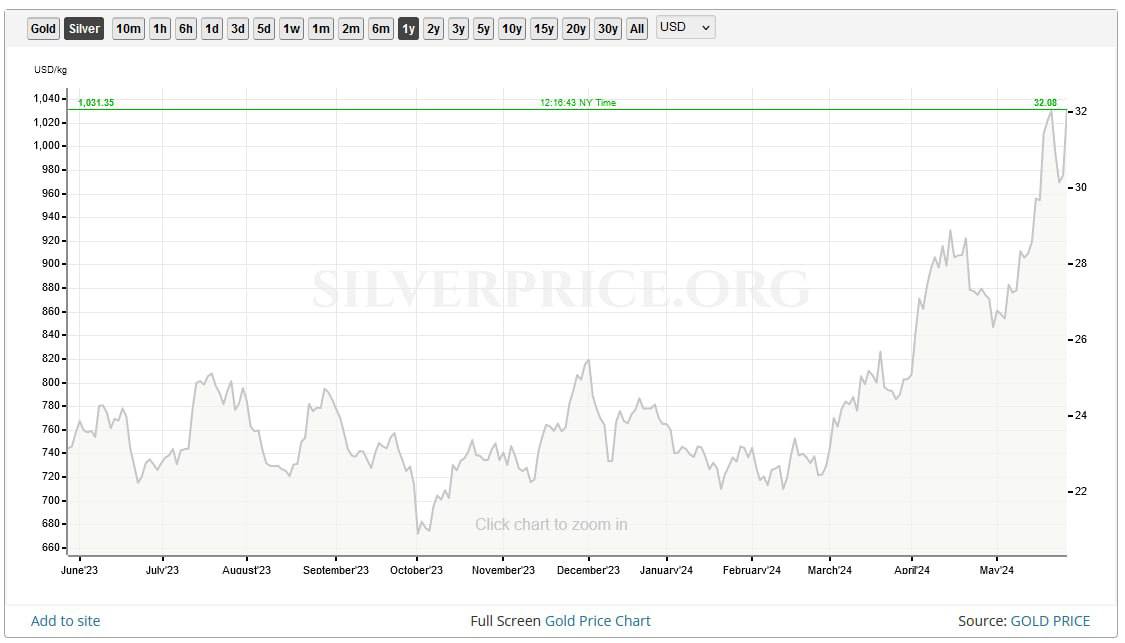View 5y price history
This screenshot has width=1125, height=643.
[x=484, y=28]
